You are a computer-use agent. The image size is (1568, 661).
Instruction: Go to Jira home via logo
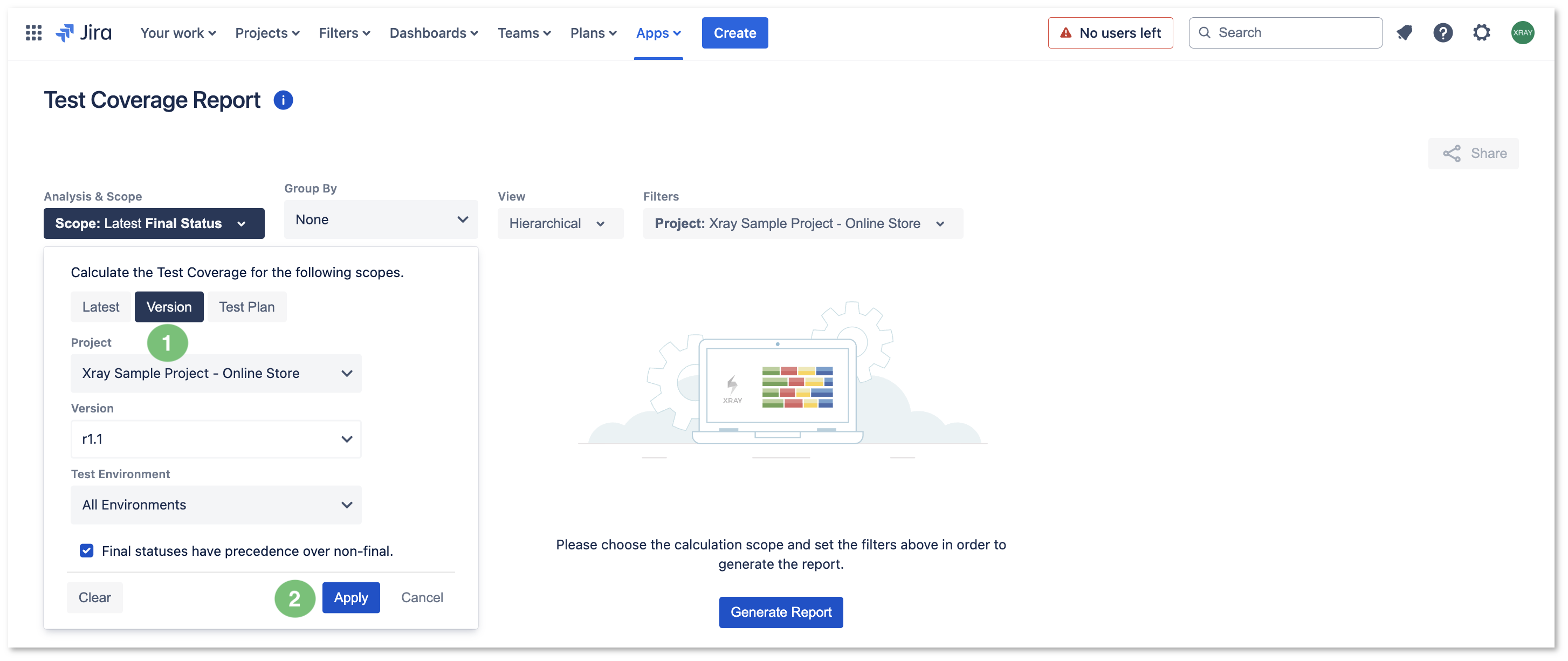click(84, 33)
